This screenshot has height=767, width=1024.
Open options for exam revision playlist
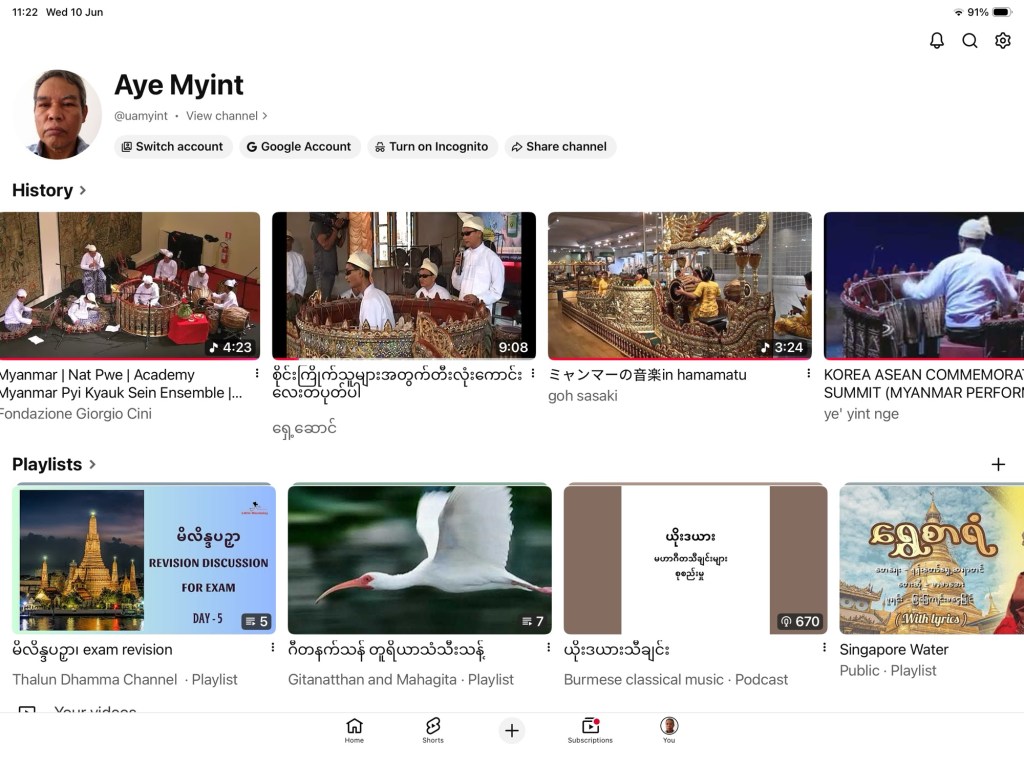click(x=272, y=647)
